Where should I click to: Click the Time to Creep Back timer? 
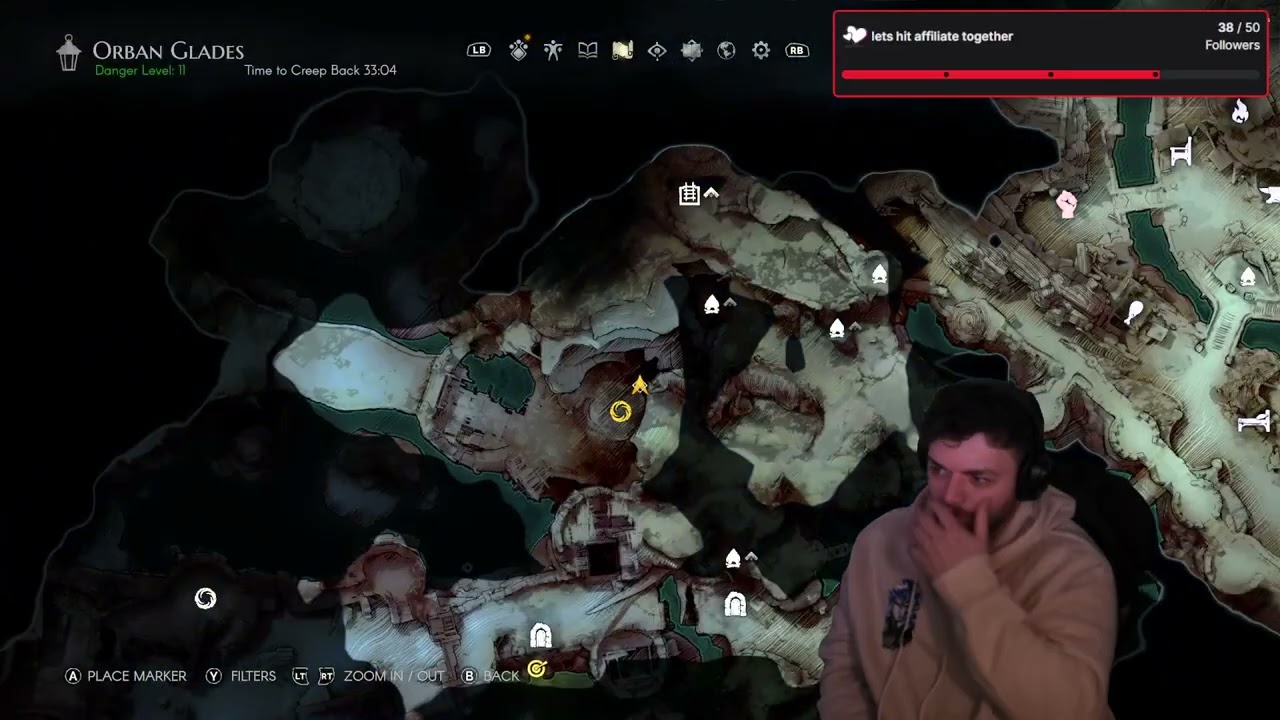320,71
